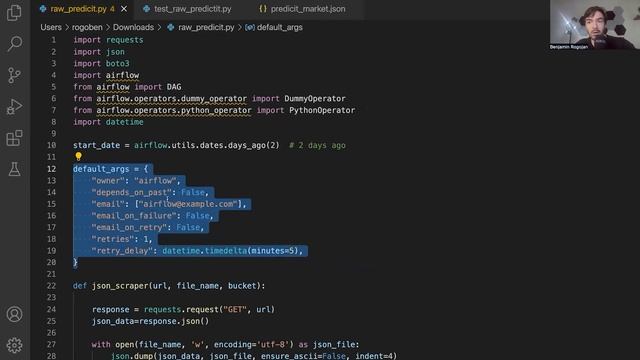This screenshot has height=360, width=640.
Task: Open the Explorer files icon in activity bar
Action: tap(14, 12)
